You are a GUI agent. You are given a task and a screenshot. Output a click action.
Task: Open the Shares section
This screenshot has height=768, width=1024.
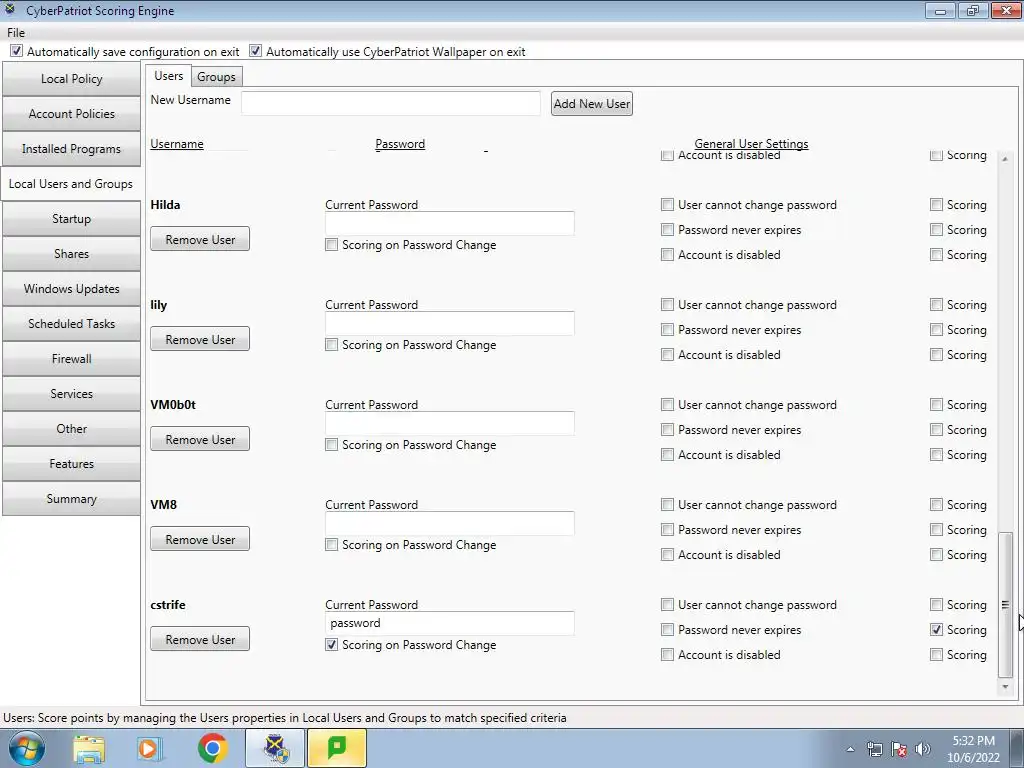(71, 254)
